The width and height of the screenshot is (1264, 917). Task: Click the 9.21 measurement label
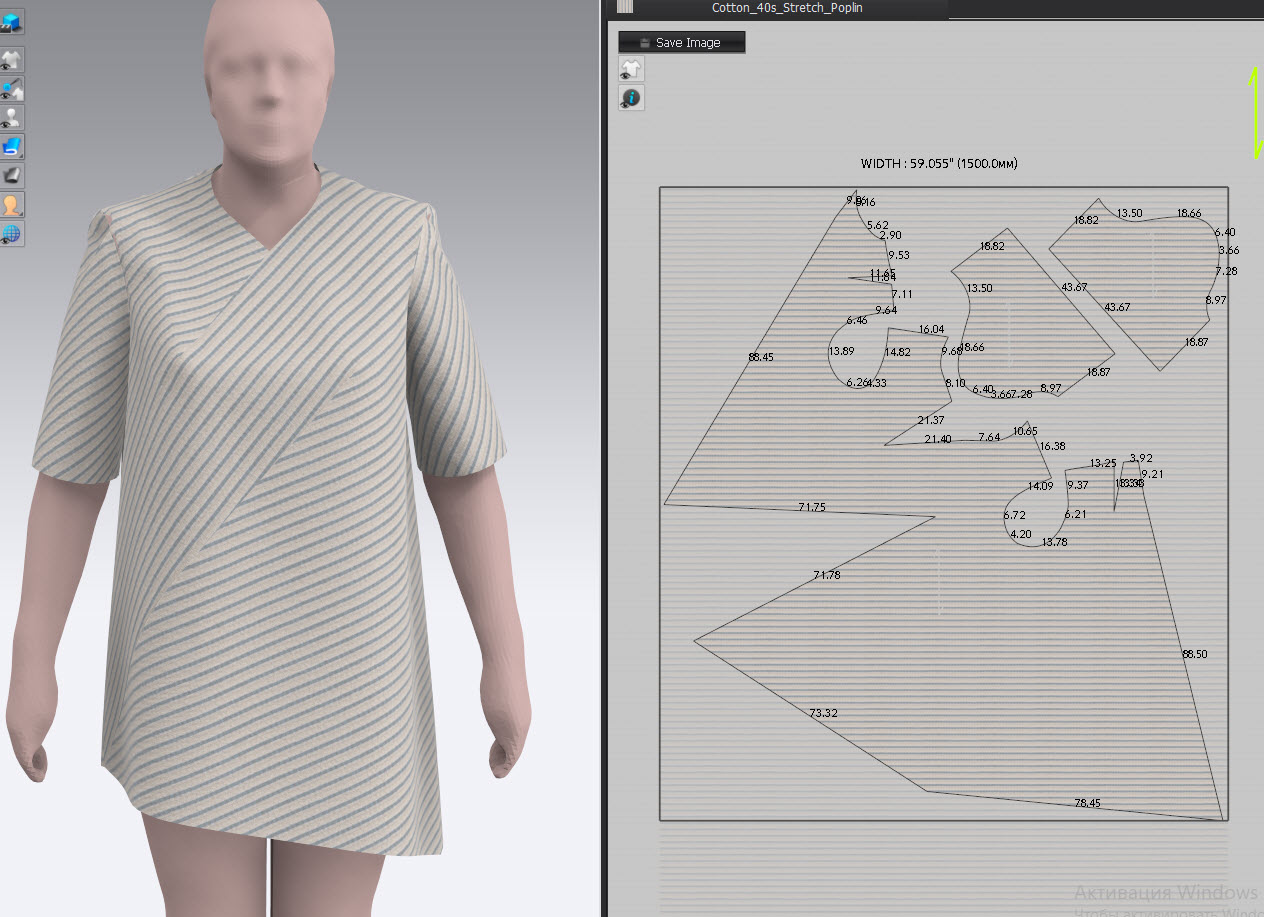pyautogui.click(x=1152, y=474)
